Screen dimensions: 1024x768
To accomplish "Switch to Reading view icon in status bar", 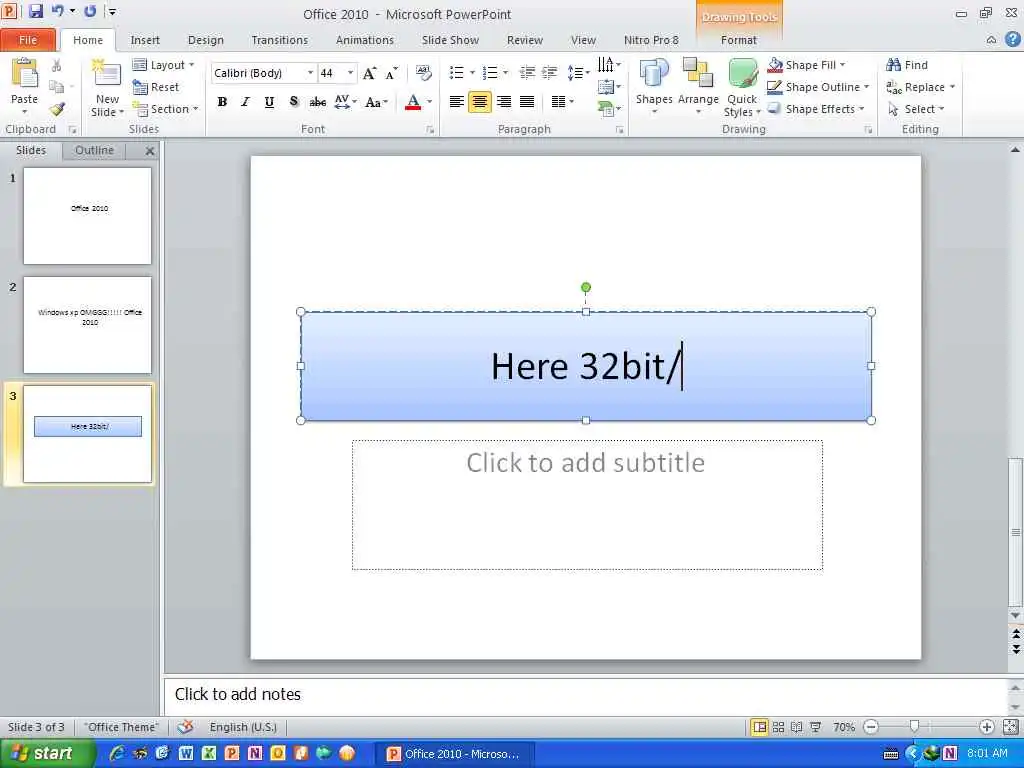I will (x=797, y=727).
